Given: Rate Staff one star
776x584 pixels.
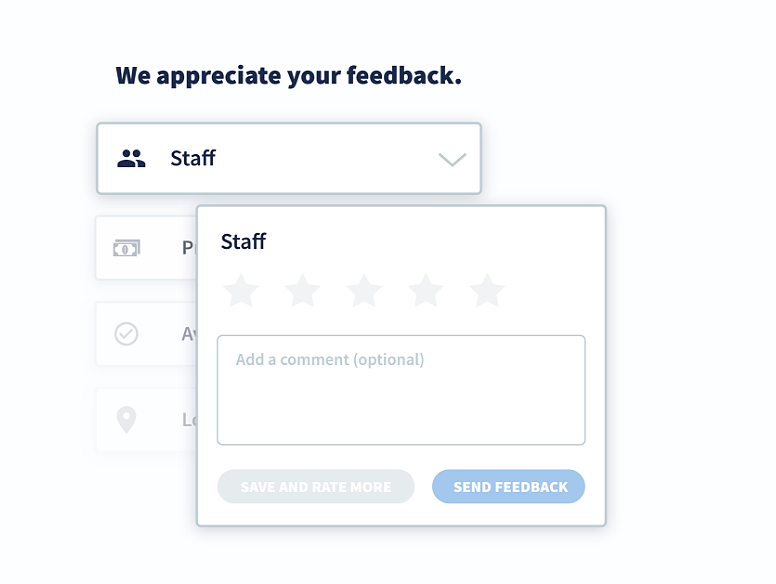Looking at the screenshot, I should click(241, 291).
